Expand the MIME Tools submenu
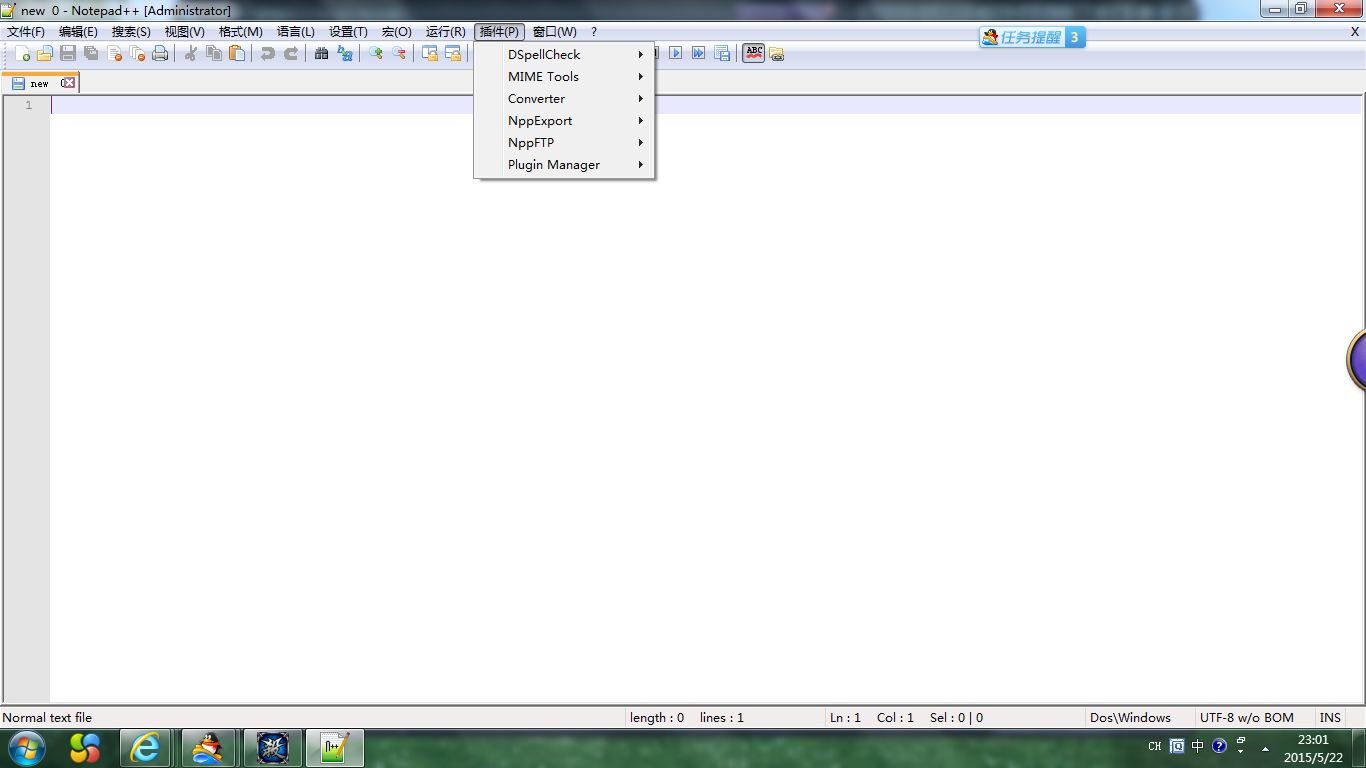This screenshot has height=768, width=1366. click(565, 76)
